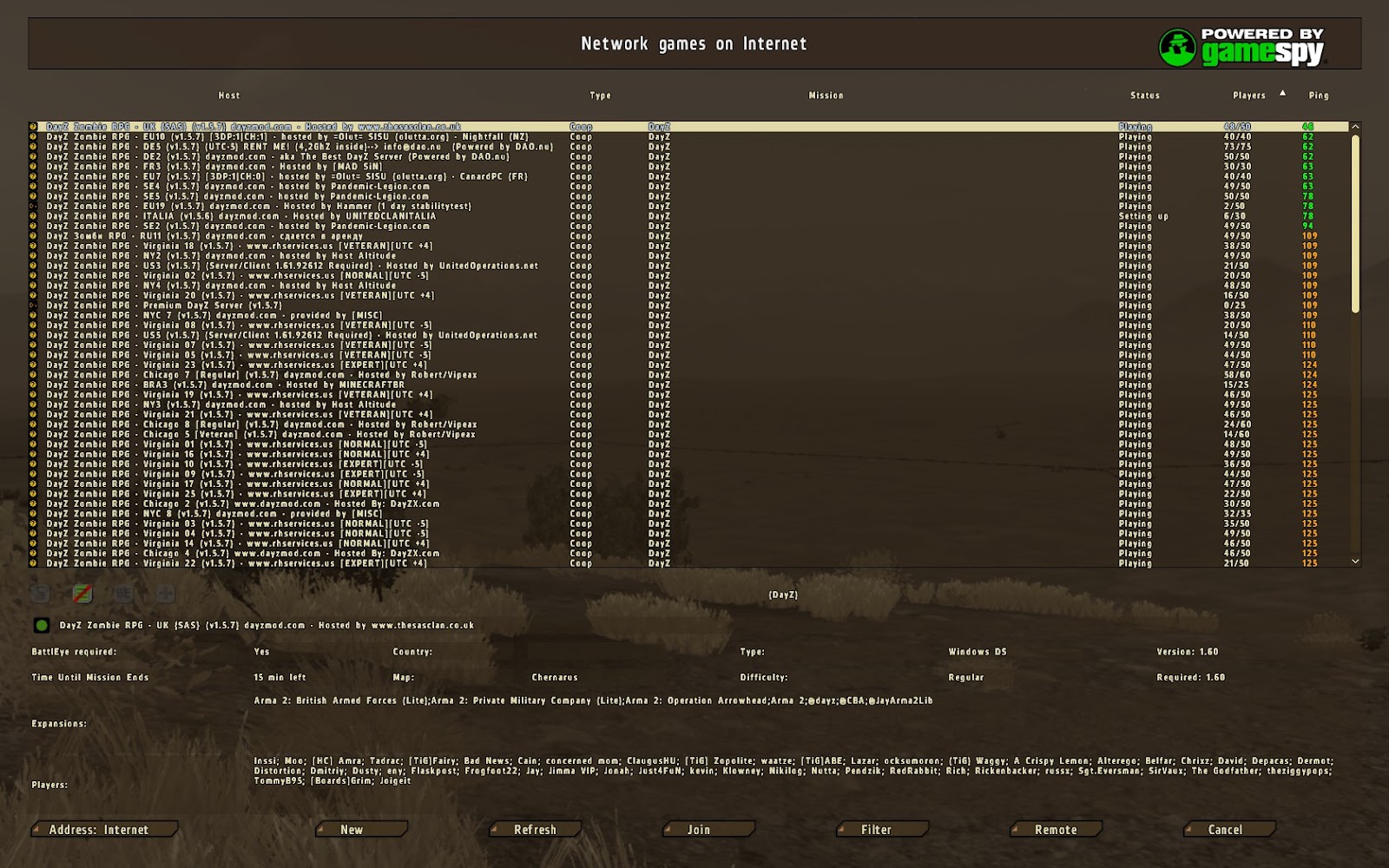Click the round icon on the Virginia 22 server row
This screenshot has height=868, width=1389.
34,563
